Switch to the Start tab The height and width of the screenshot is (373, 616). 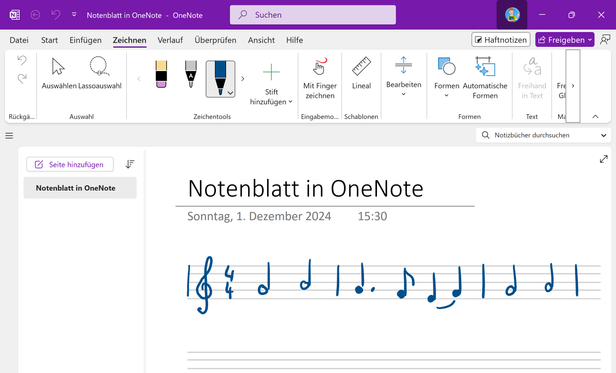click(49, 40)
